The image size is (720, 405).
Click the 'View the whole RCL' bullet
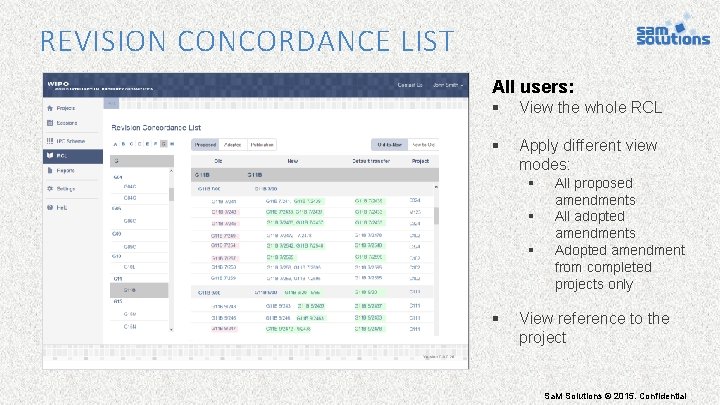click(591, 107)
